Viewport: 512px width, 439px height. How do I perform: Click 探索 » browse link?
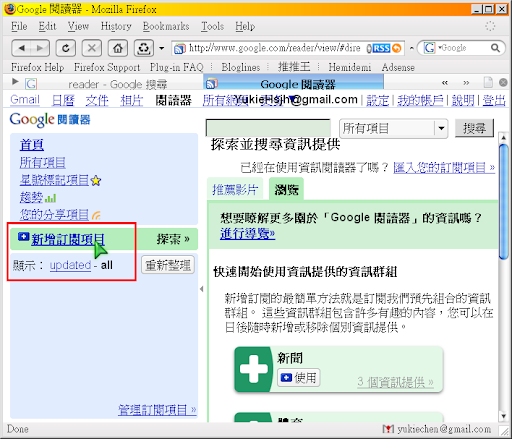point(173,239)
